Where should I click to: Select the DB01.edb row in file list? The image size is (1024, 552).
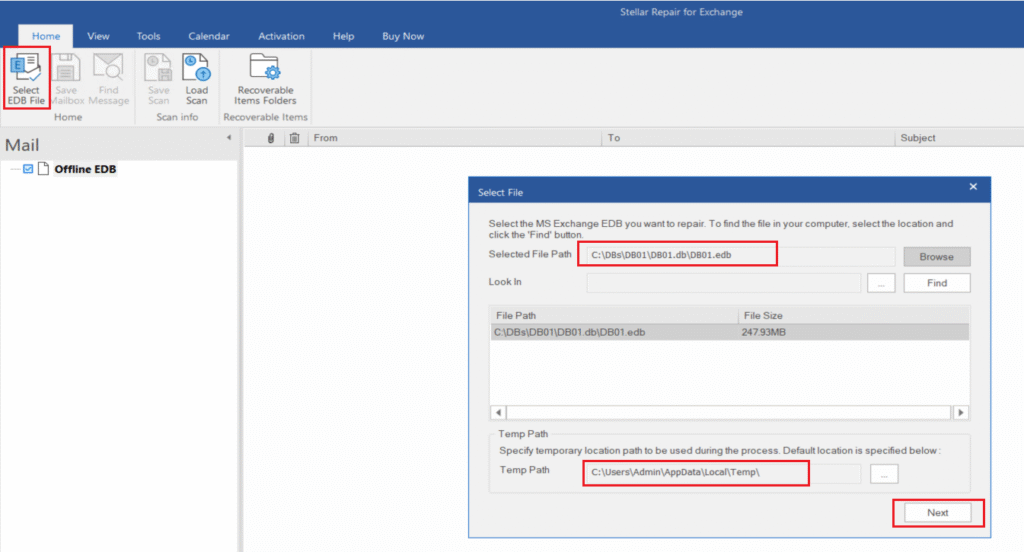(x=729, y=333)
